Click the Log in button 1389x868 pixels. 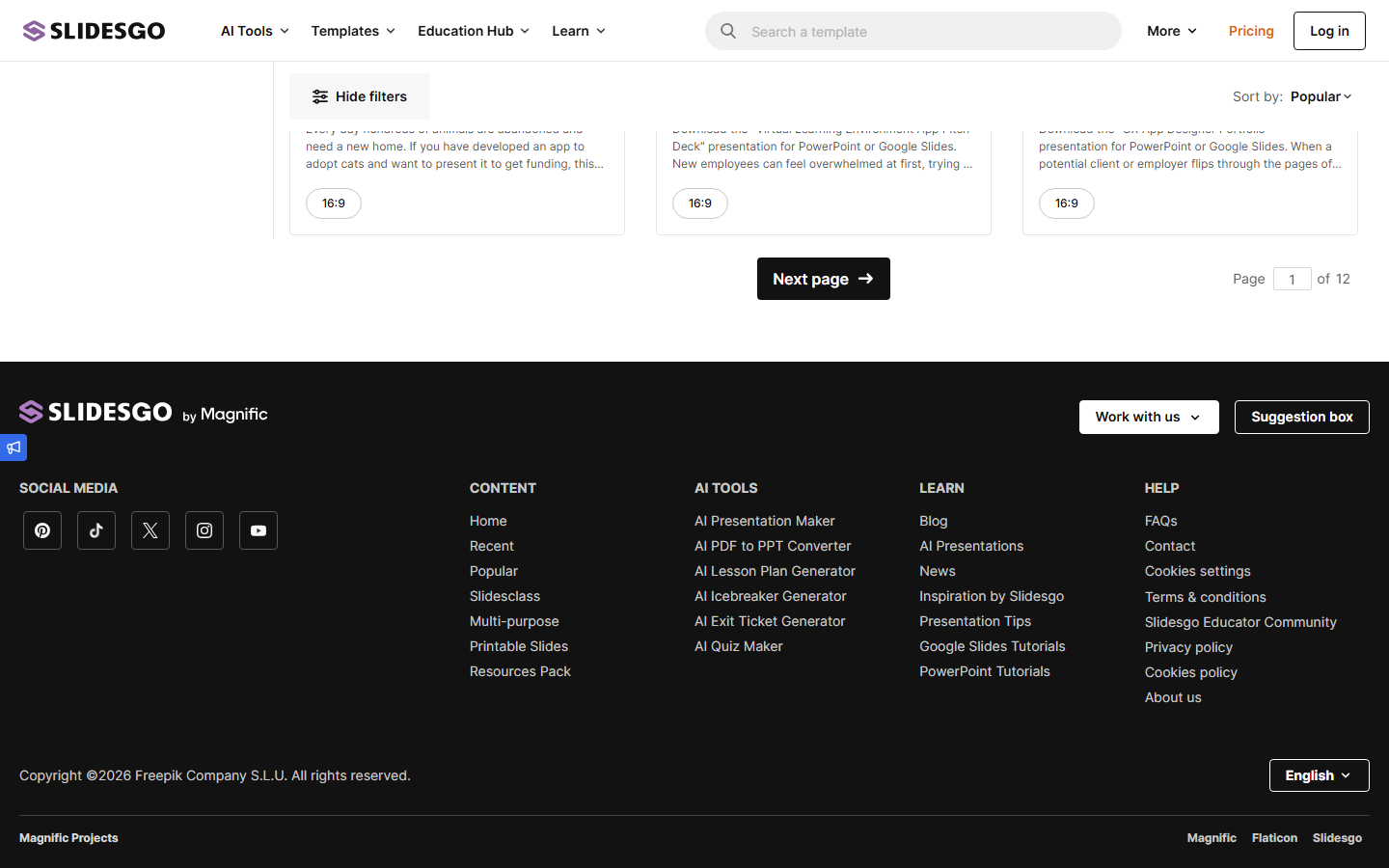tap(1329, 31)
